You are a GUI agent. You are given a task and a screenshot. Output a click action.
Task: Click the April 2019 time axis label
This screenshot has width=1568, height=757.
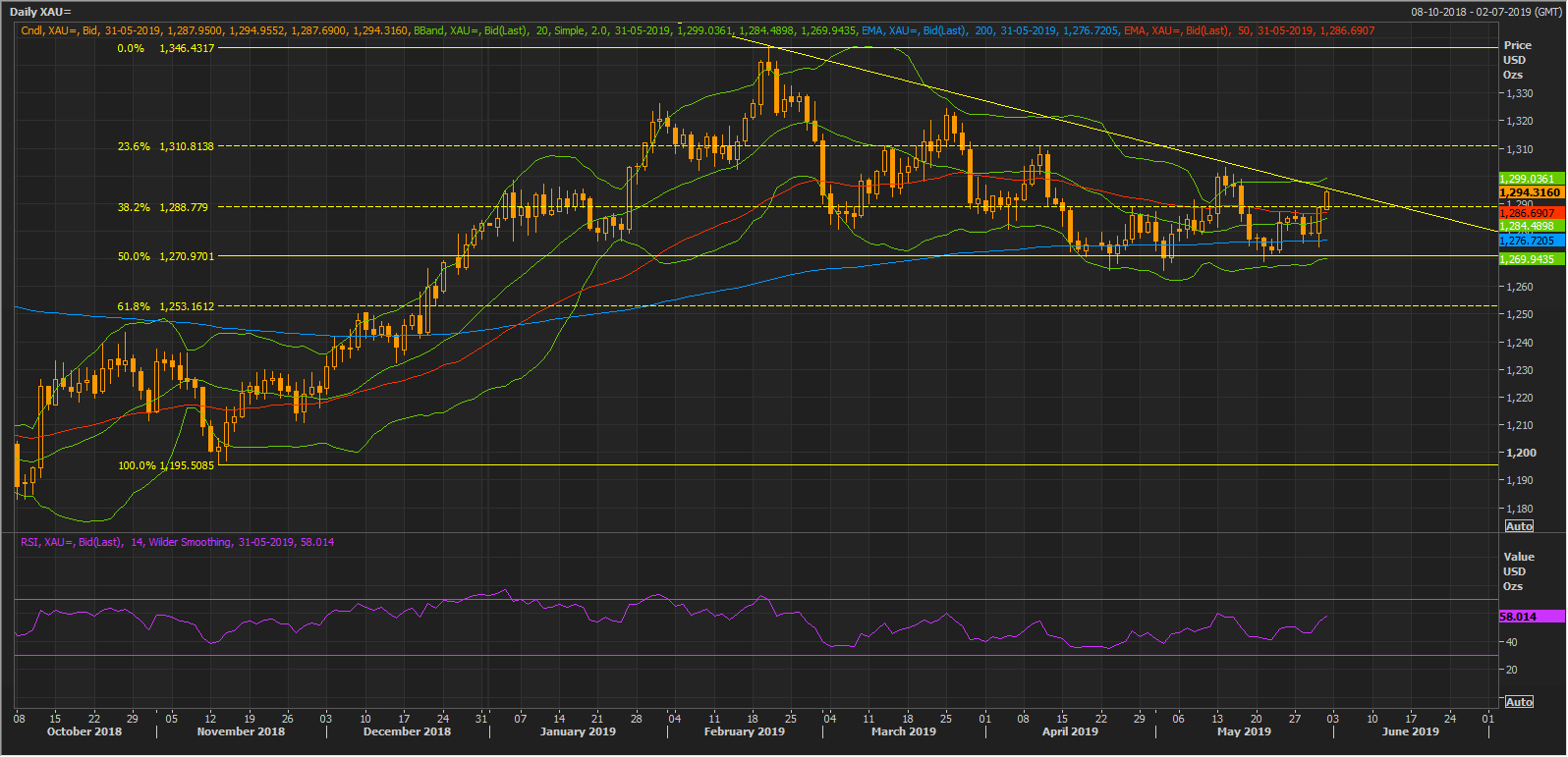(x=1070, y=731)
